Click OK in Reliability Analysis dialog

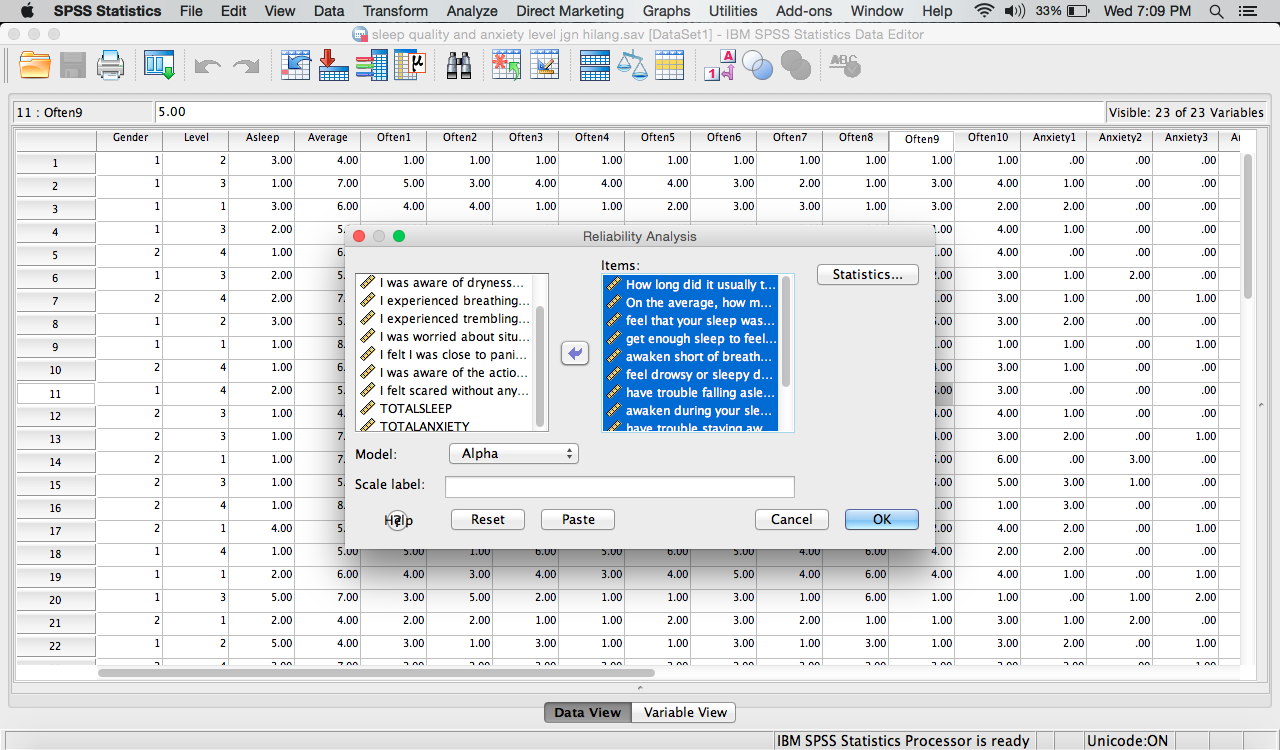click(882, 519)
